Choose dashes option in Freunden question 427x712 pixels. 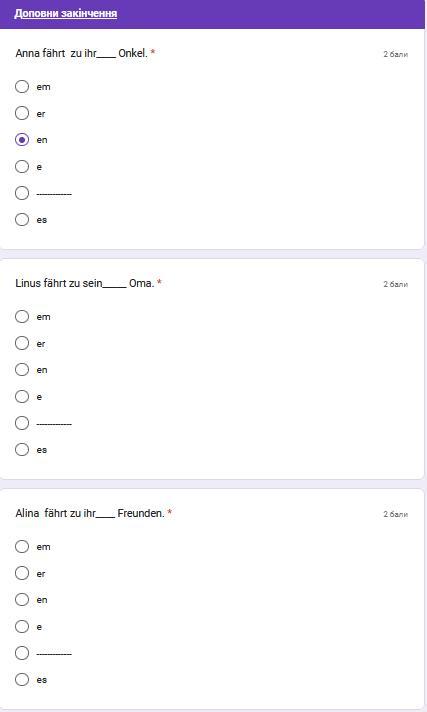pos(22,653)
